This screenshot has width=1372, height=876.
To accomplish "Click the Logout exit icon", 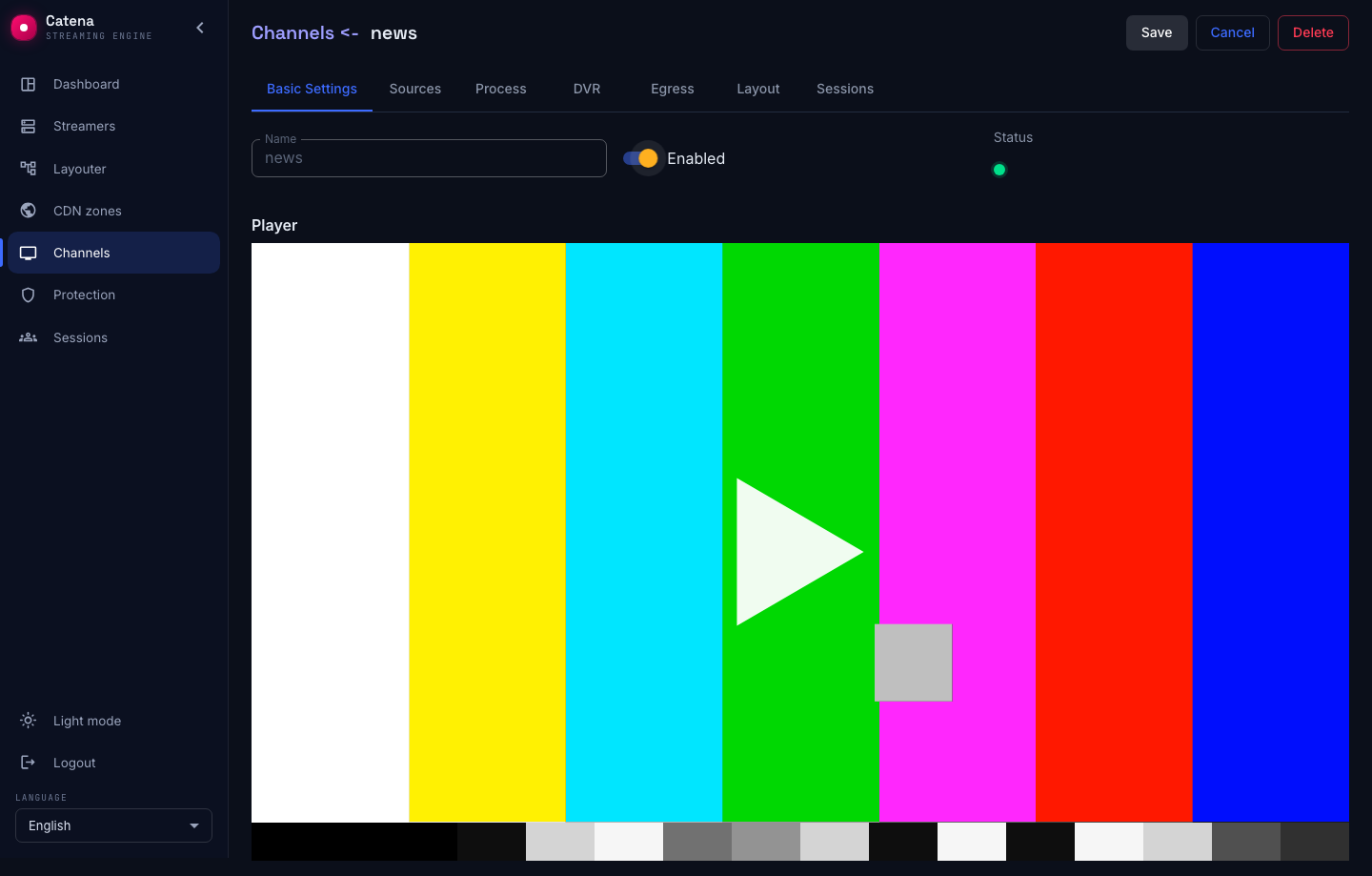I will (29, 763).
